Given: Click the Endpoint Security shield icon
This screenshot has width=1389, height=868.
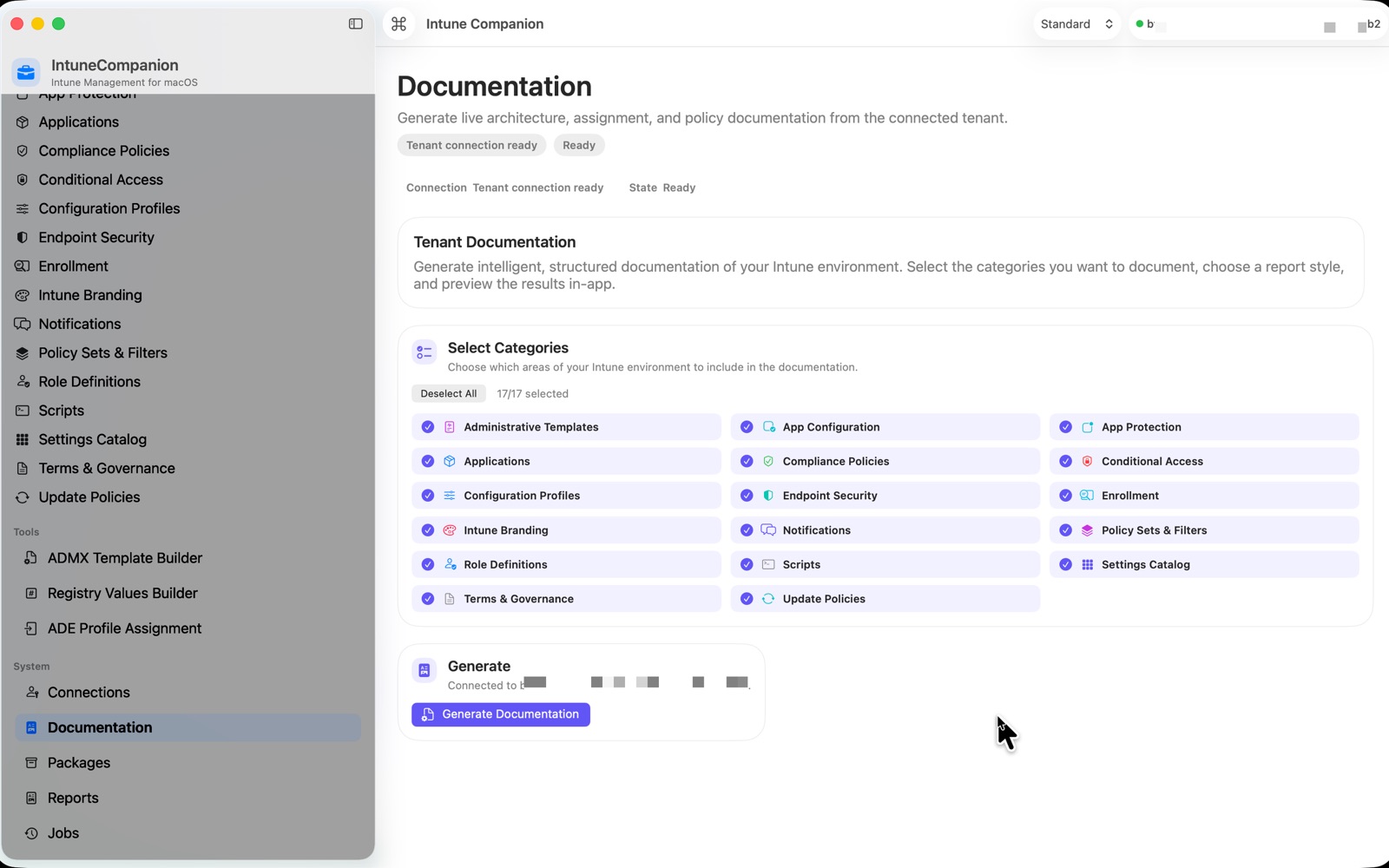Looking at the screenshot, I should pyautogui.click(x=22, y=237).
